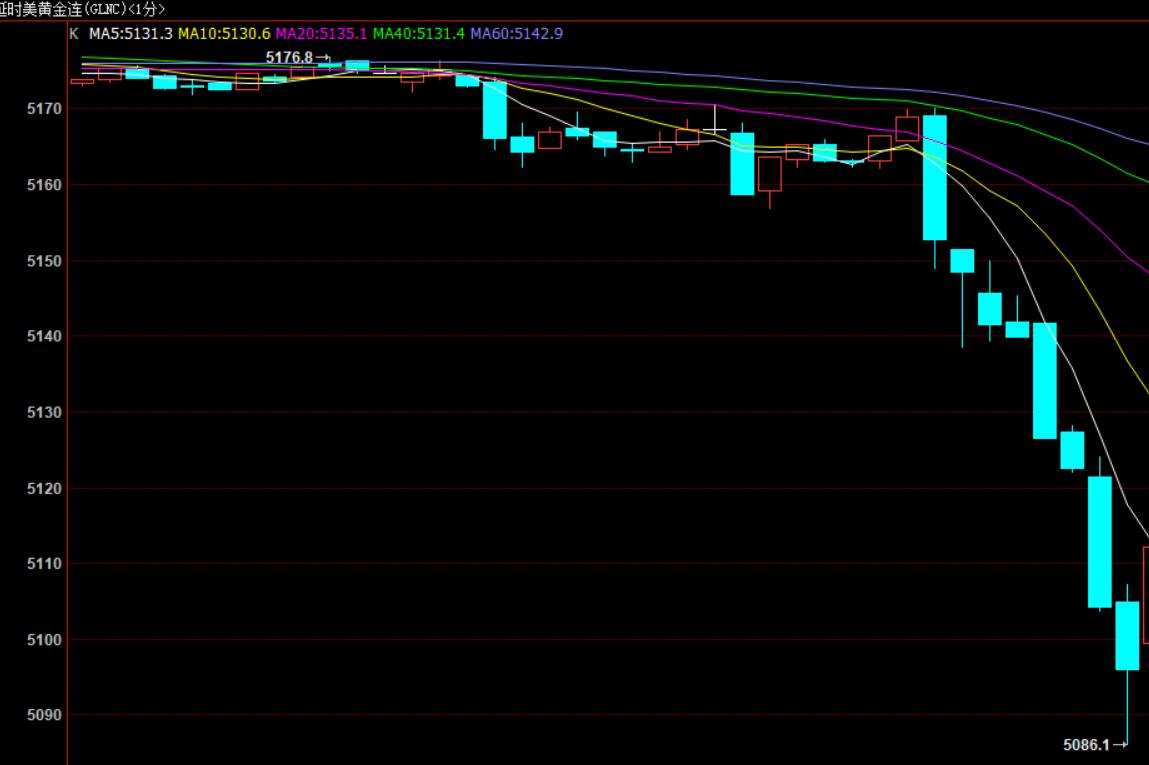The image size is (1149, 765).
Task: Click the MA60:5142.9 indicator label
Action: (x=517, y=34)
